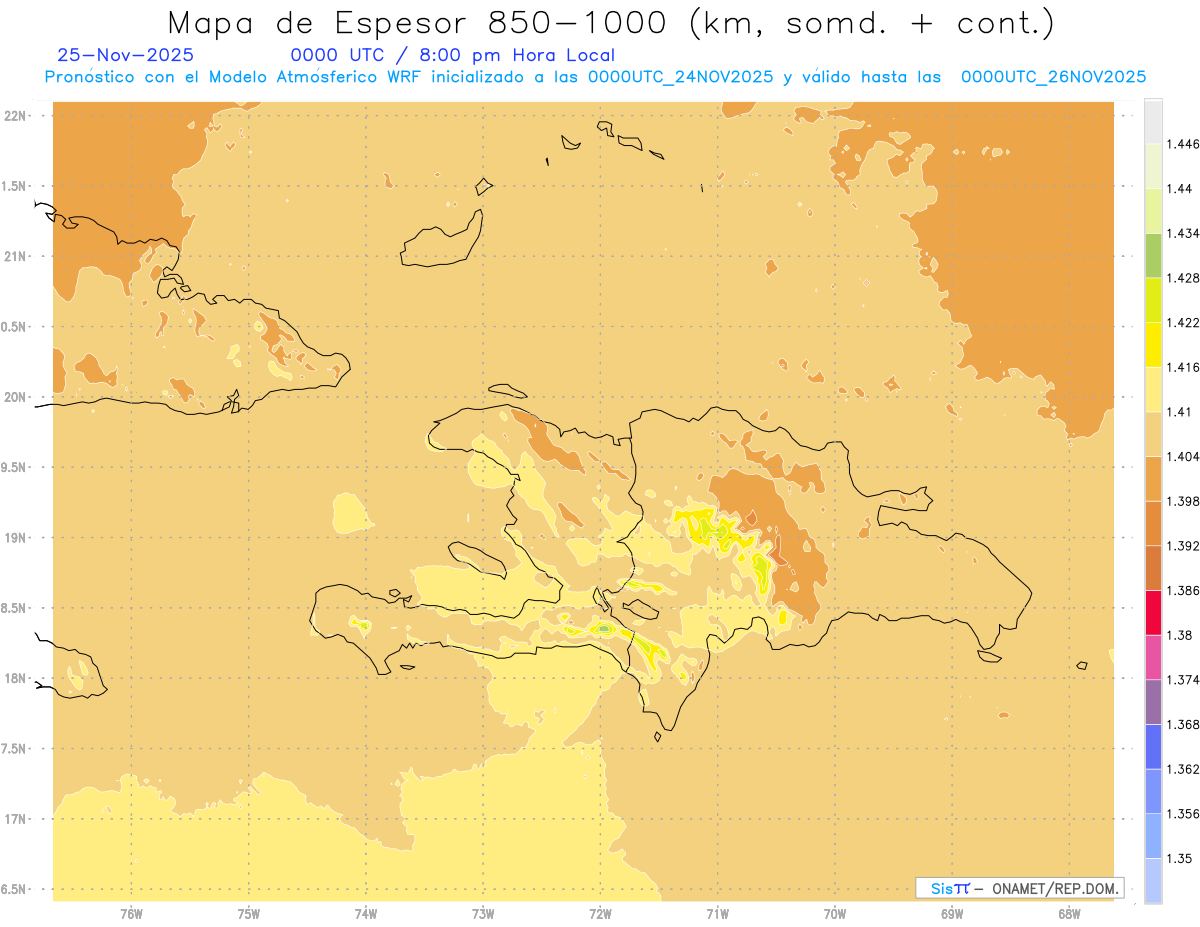Click the '70W' longitude axis label
This screenshot has width=1200, height=927.
pyautogui.click(x=835, y=914)
